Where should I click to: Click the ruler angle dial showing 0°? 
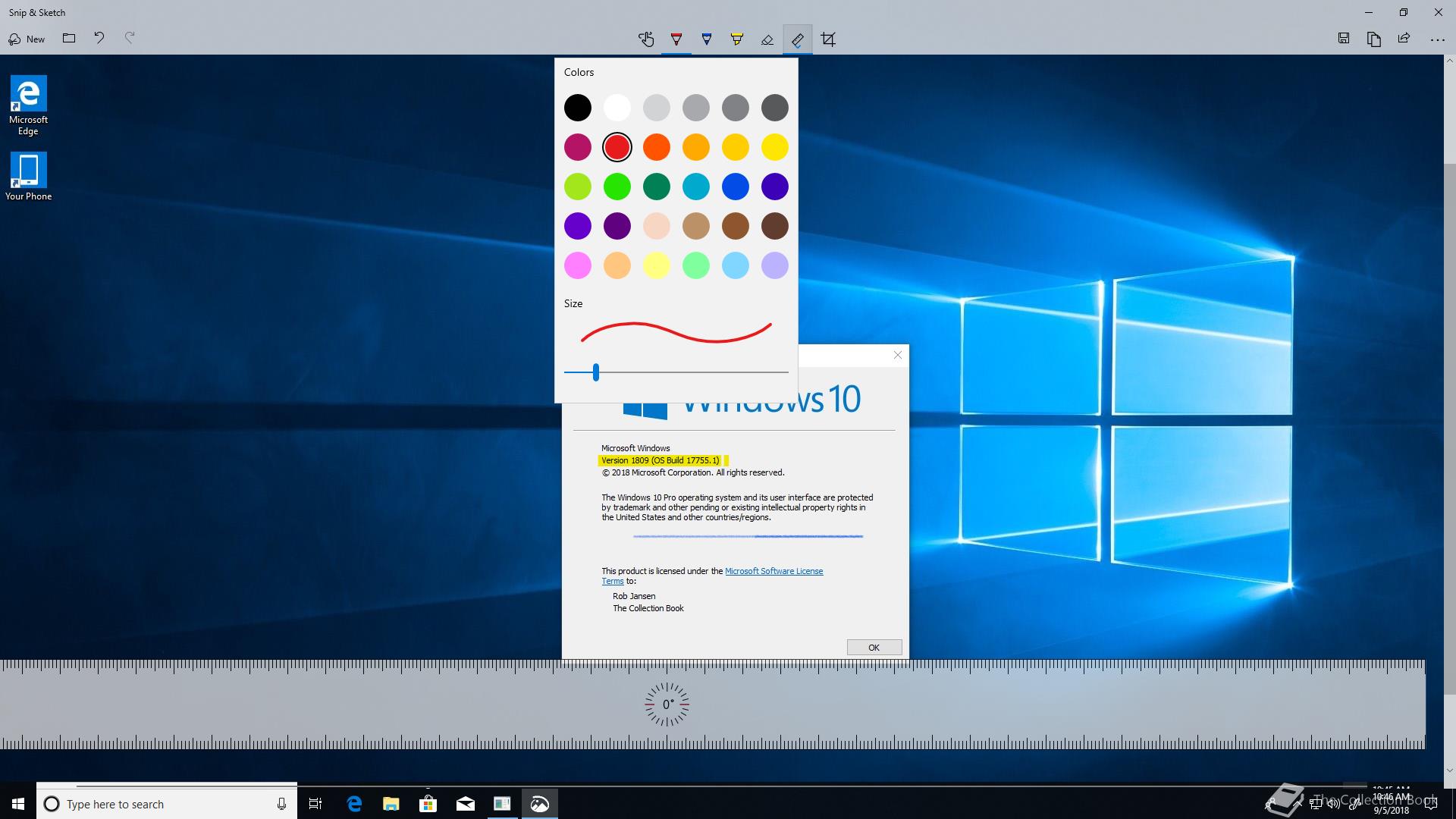pos(667,704)
